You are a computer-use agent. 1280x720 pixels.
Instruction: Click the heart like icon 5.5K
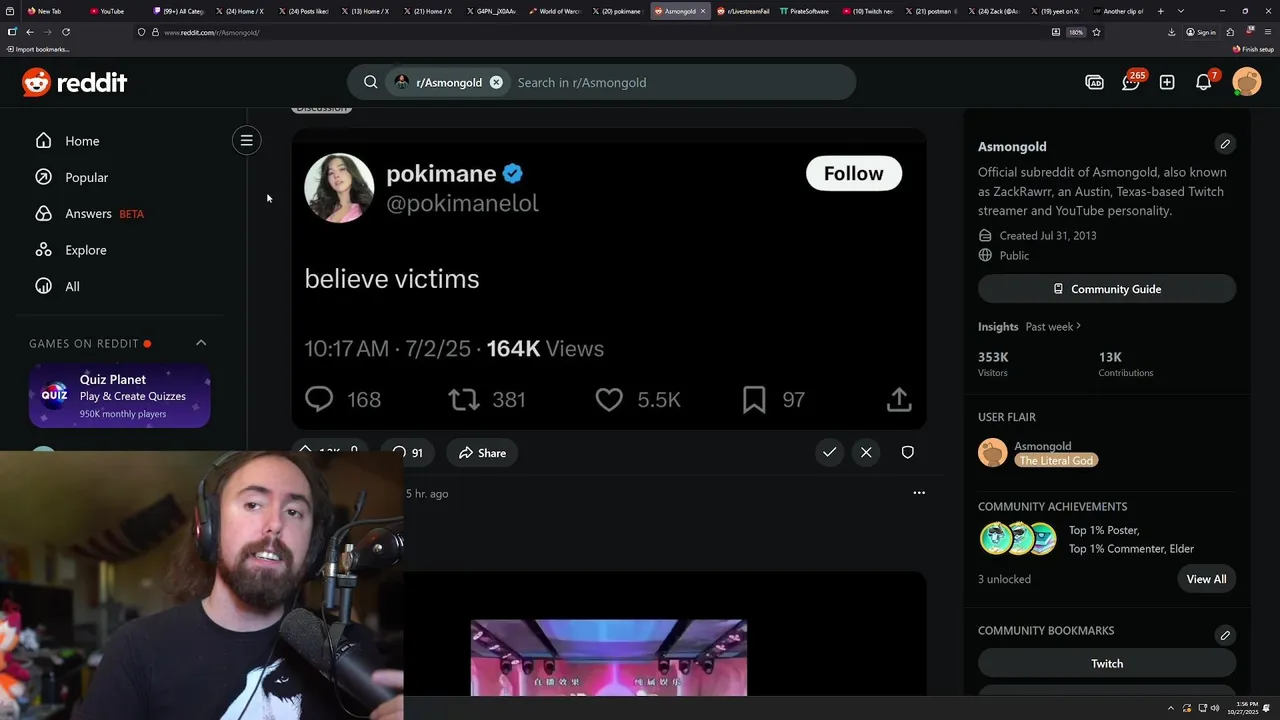pyautogui.click(x=609, y=399)
